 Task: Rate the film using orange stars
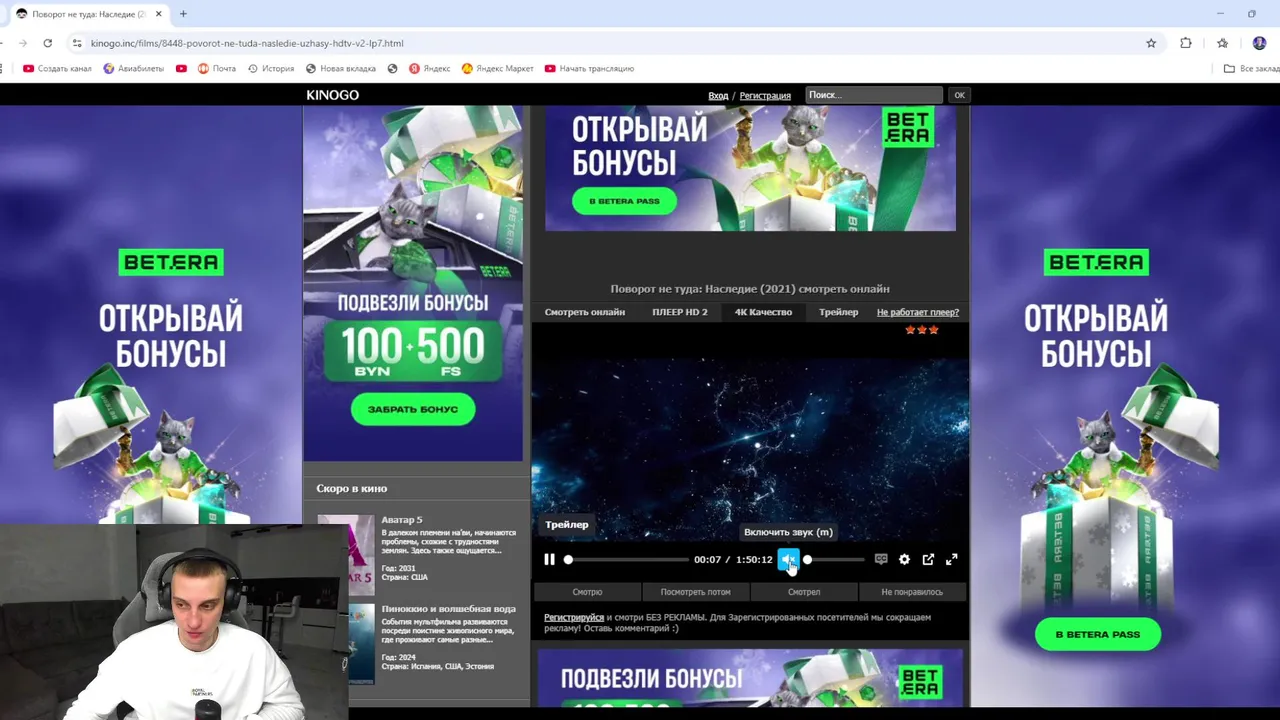point(921,330)
